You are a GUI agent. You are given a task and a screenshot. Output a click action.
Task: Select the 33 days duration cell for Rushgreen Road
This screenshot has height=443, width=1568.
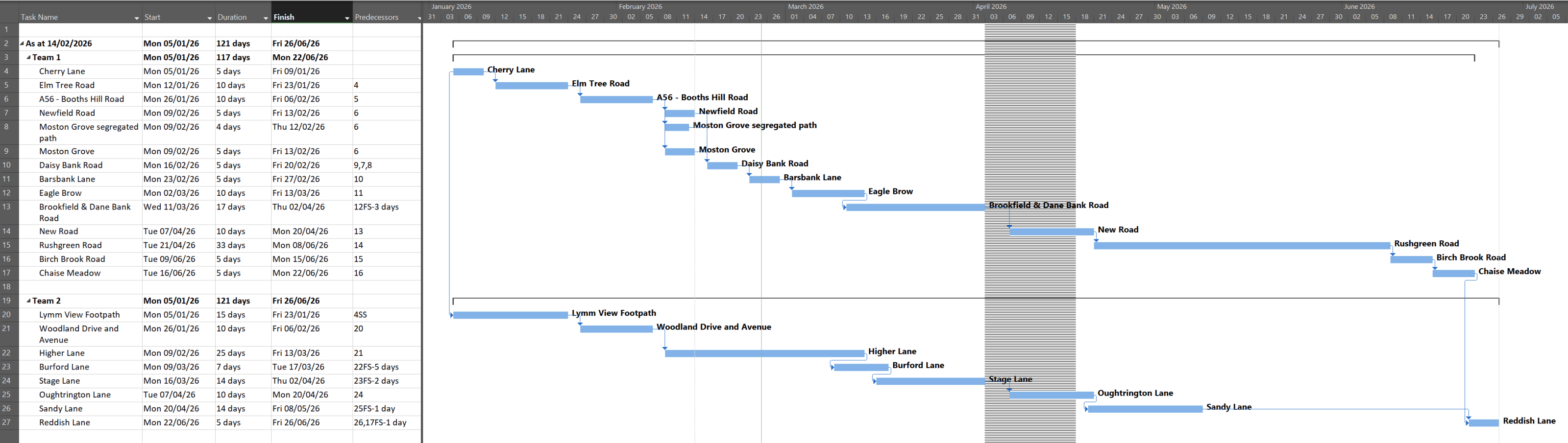point(231,245)
